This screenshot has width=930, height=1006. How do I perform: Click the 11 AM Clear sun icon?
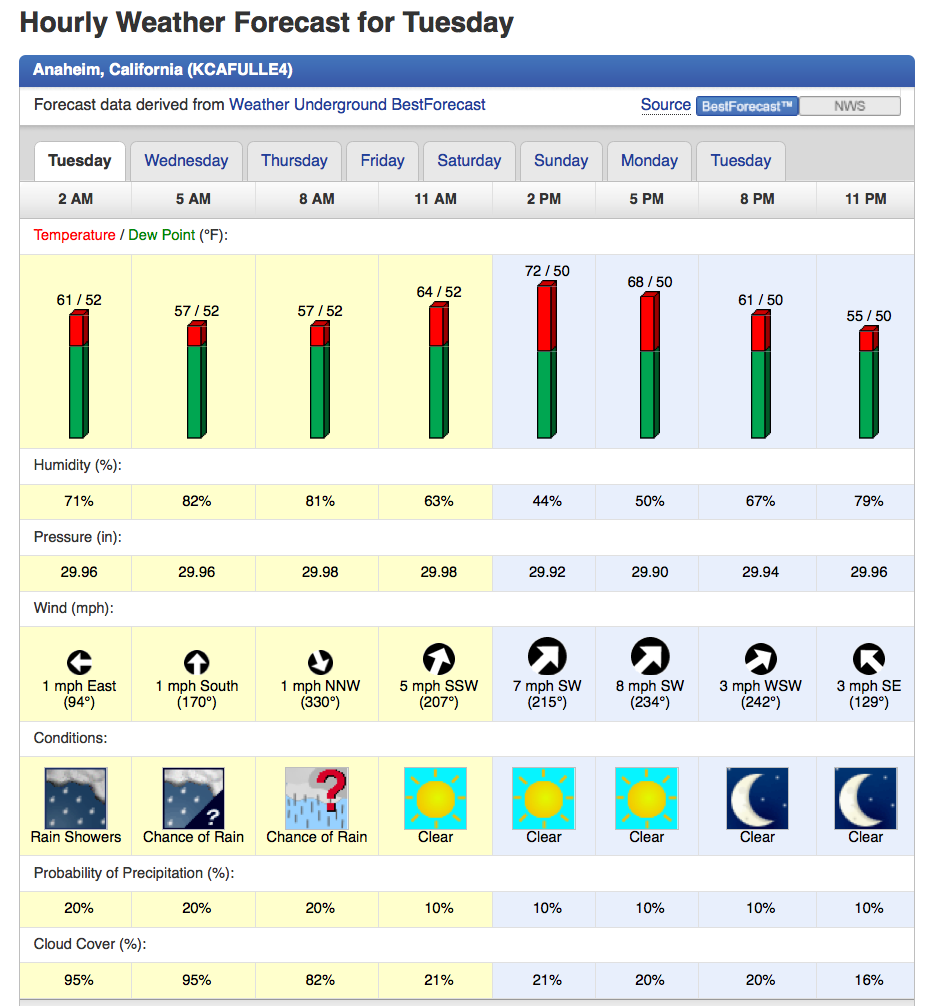(x=436, y=798)
